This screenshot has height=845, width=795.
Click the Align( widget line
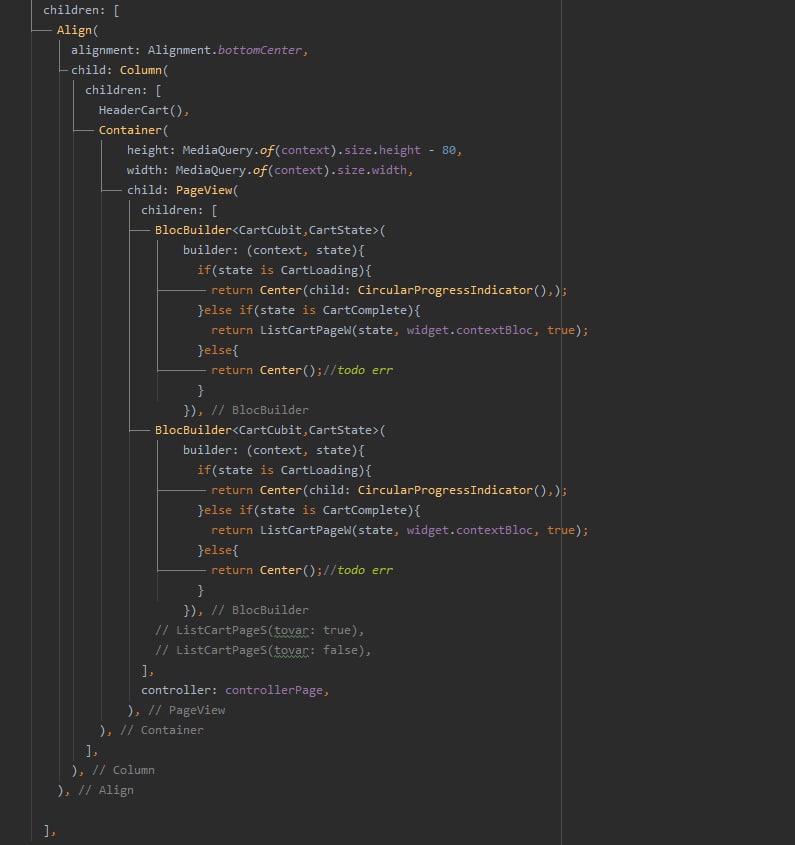(77, 30)
